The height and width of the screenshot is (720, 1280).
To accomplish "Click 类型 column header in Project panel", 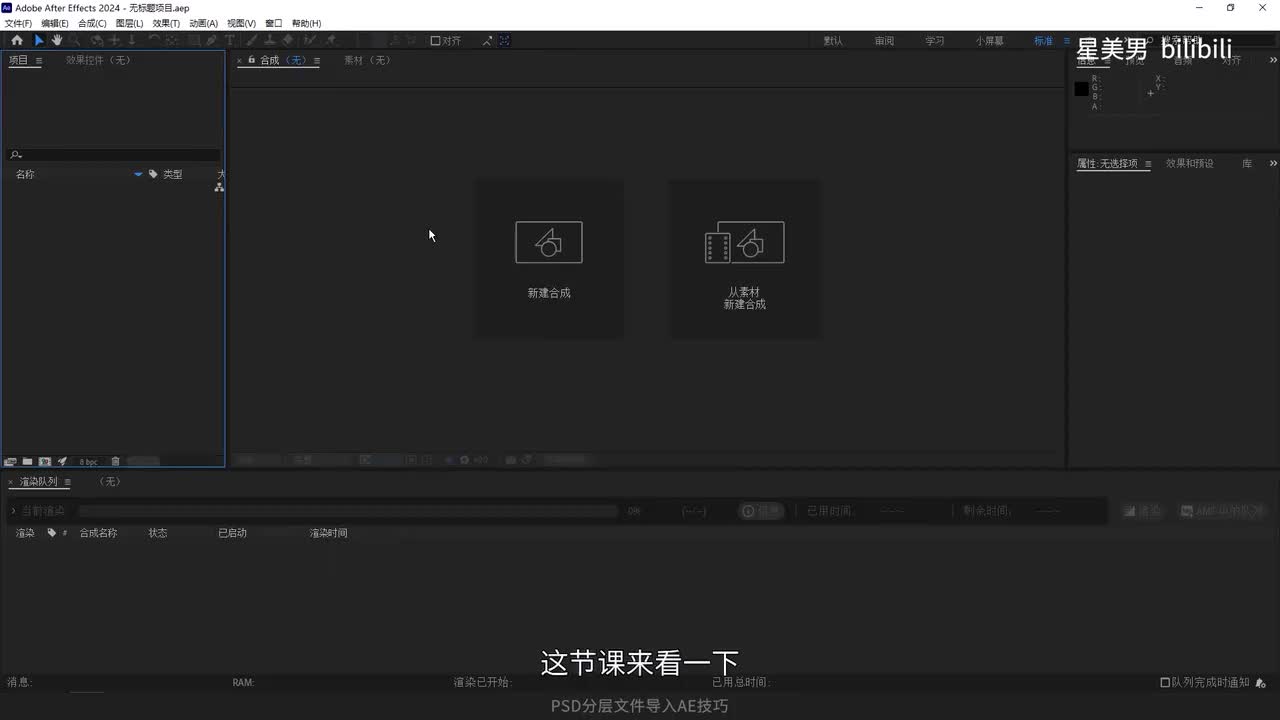I will (173, 174).
